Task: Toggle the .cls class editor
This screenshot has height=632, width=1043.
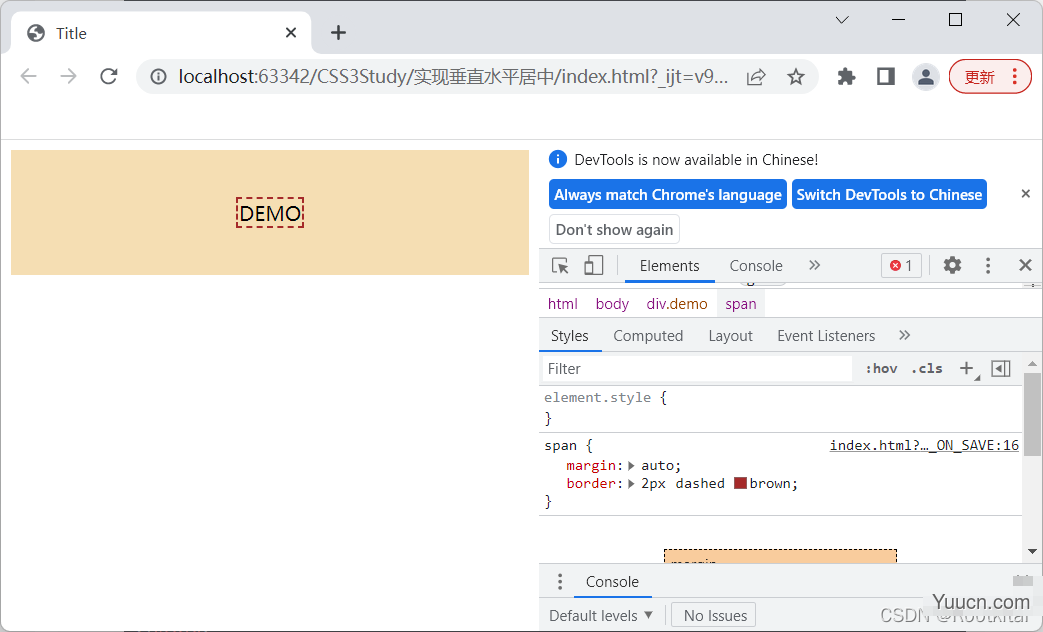Action: [927, 369]
